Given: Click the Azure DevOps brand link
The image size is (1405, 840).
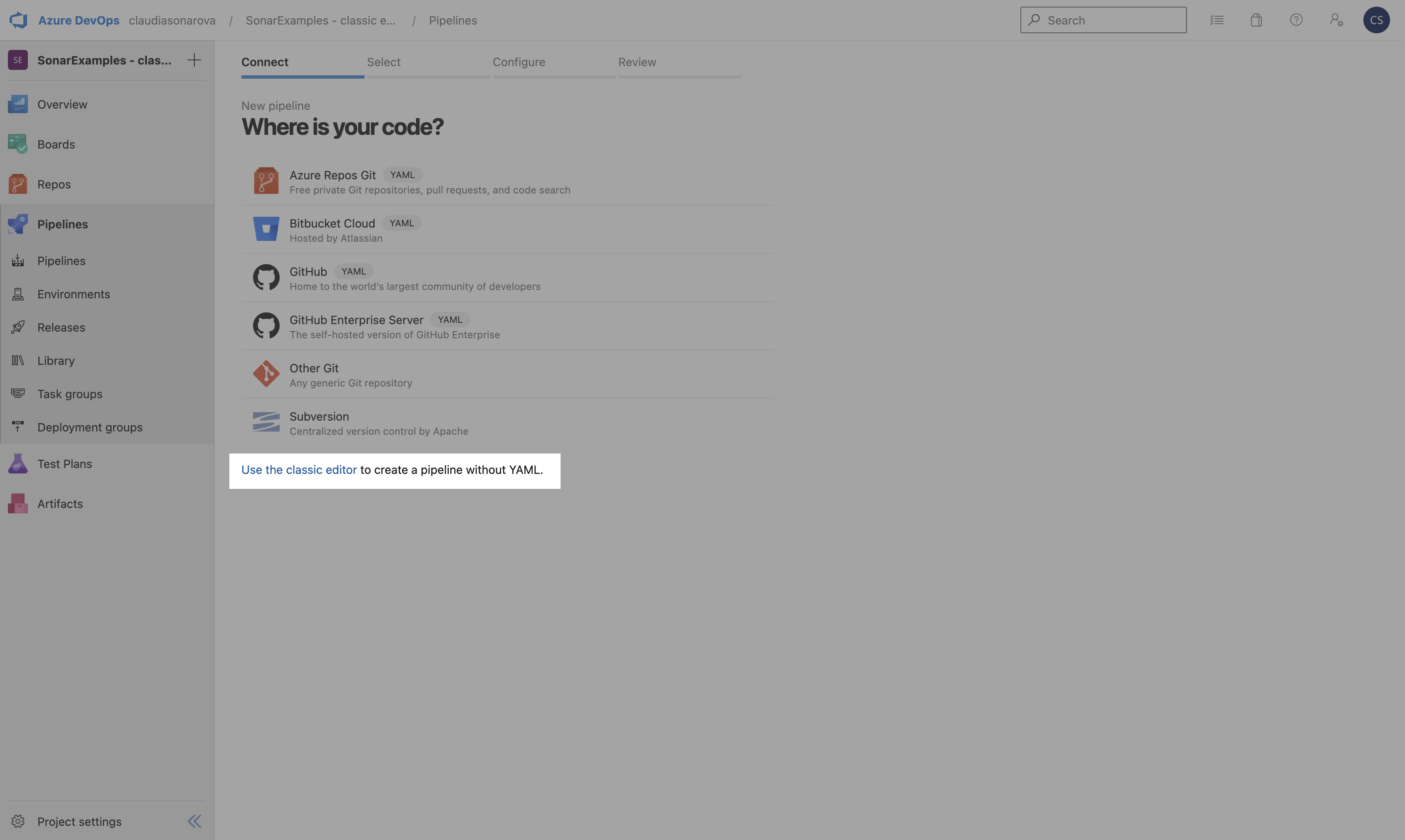Looking at the screenshot, I should [x=79, y=20].
